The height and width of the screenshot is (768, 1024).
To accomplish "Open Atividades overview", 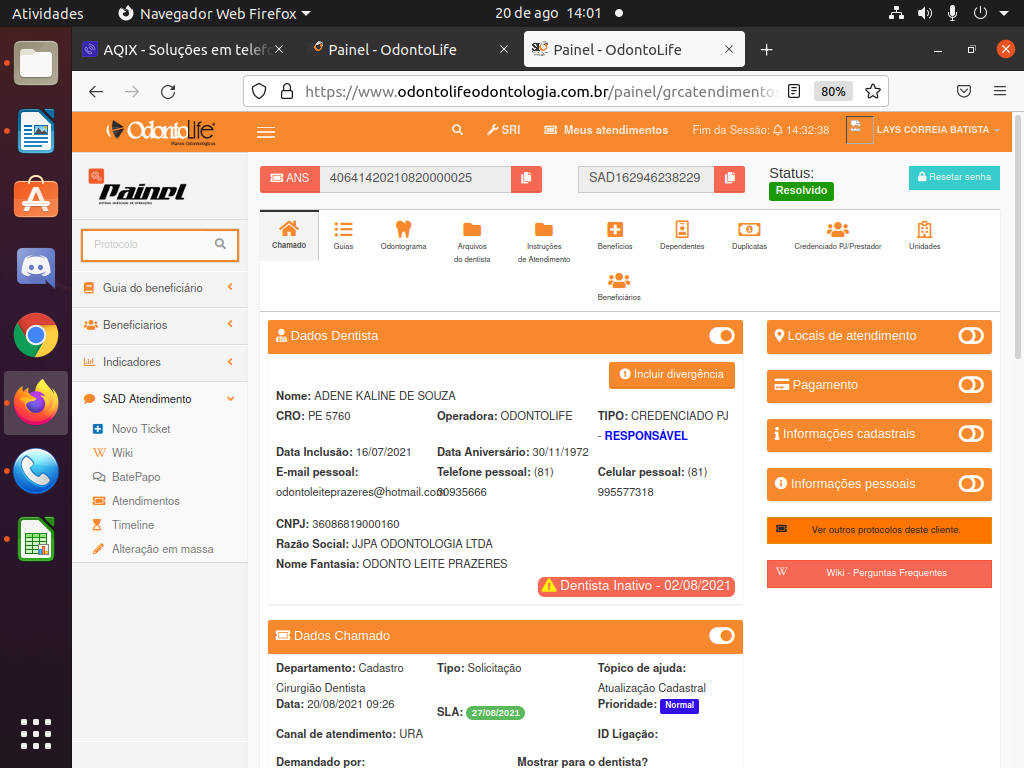I will pyautogui.click(x=48, y=13).
